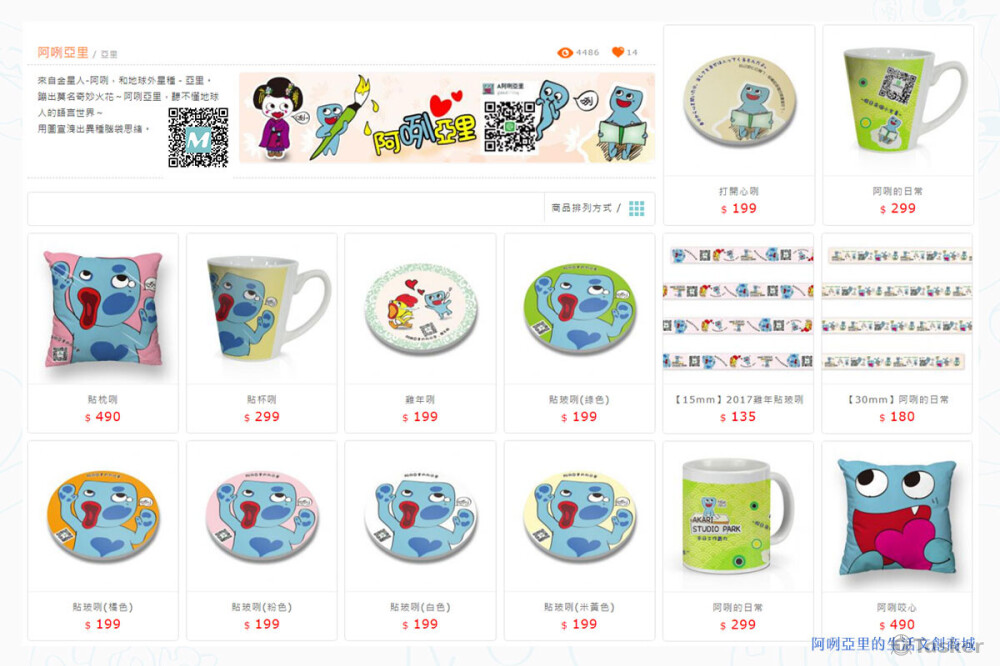View the 15mm 2017 washi tape item
The width and height of the screenshot is (1000, 666).
[x=738, y=309]
